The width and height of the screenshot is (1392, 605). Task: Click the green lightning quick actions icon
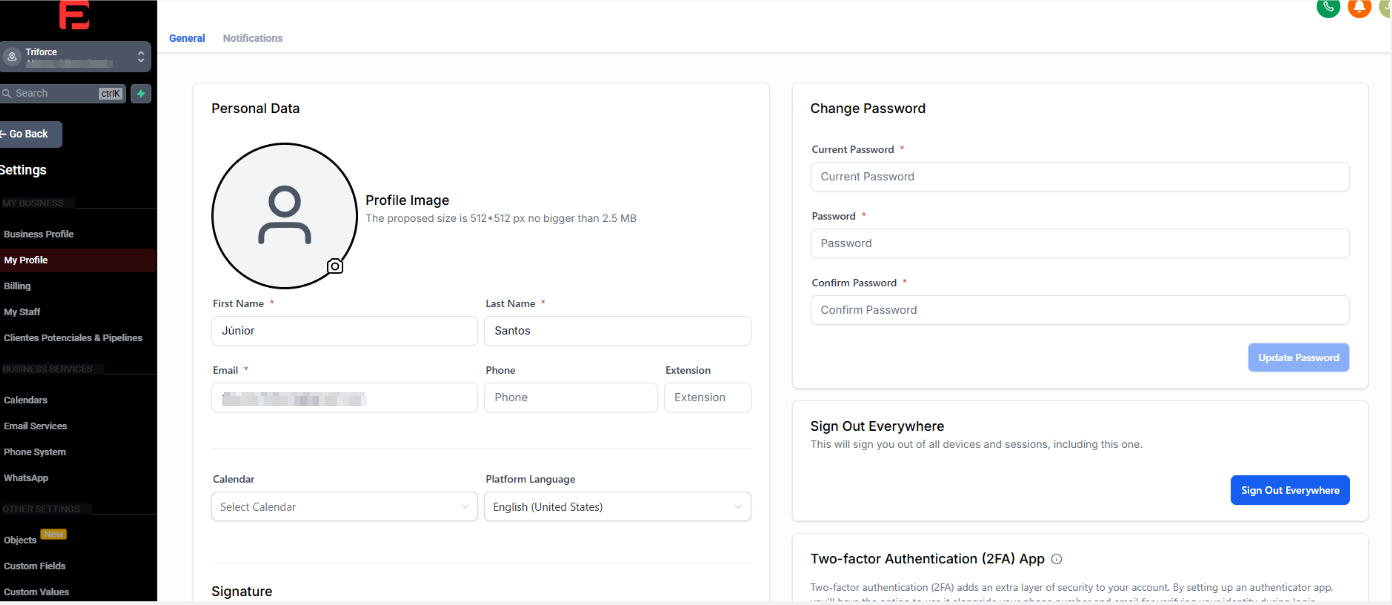click(x=141, y=93)
